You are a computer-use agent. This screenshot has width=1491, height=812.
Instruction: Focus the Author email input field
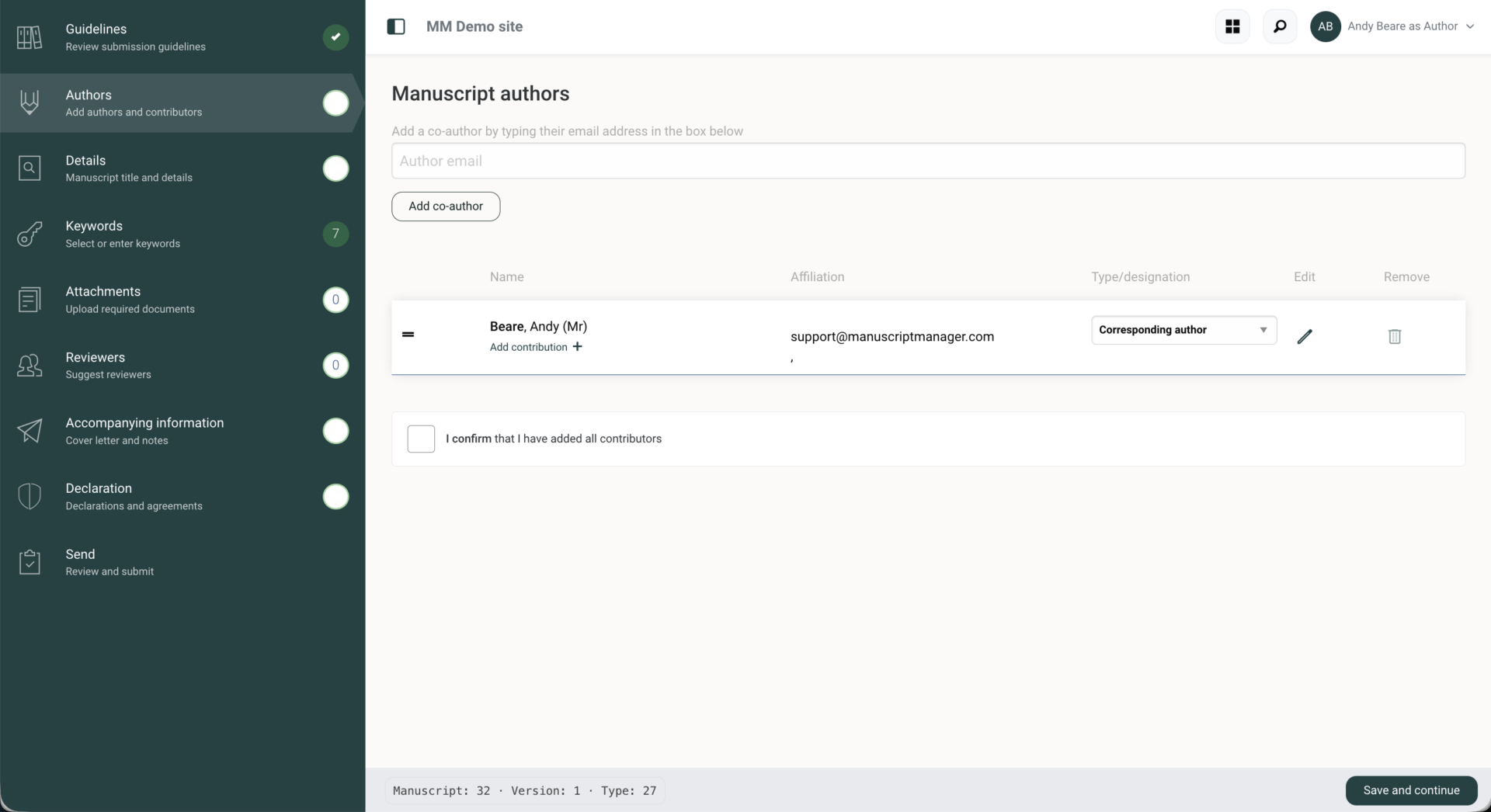click(928, 161)
